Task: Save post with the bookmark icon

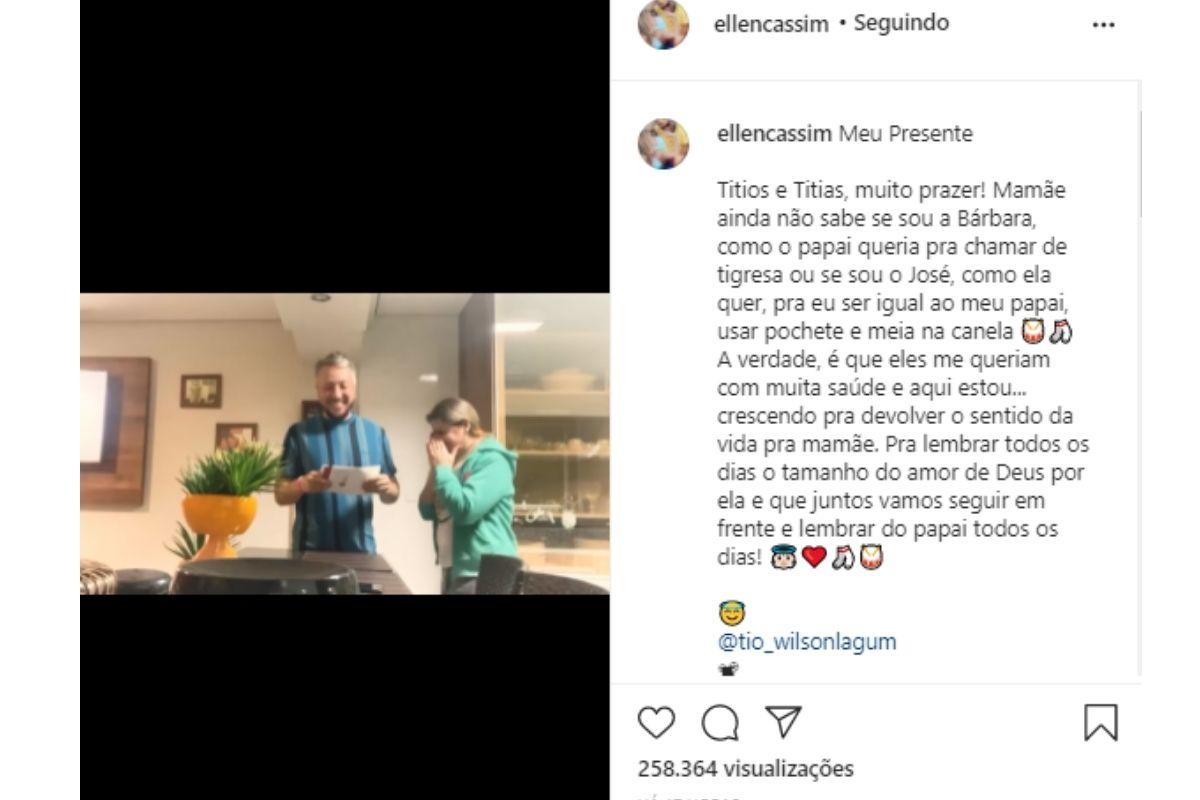Action: click(x=1101, y=722)
